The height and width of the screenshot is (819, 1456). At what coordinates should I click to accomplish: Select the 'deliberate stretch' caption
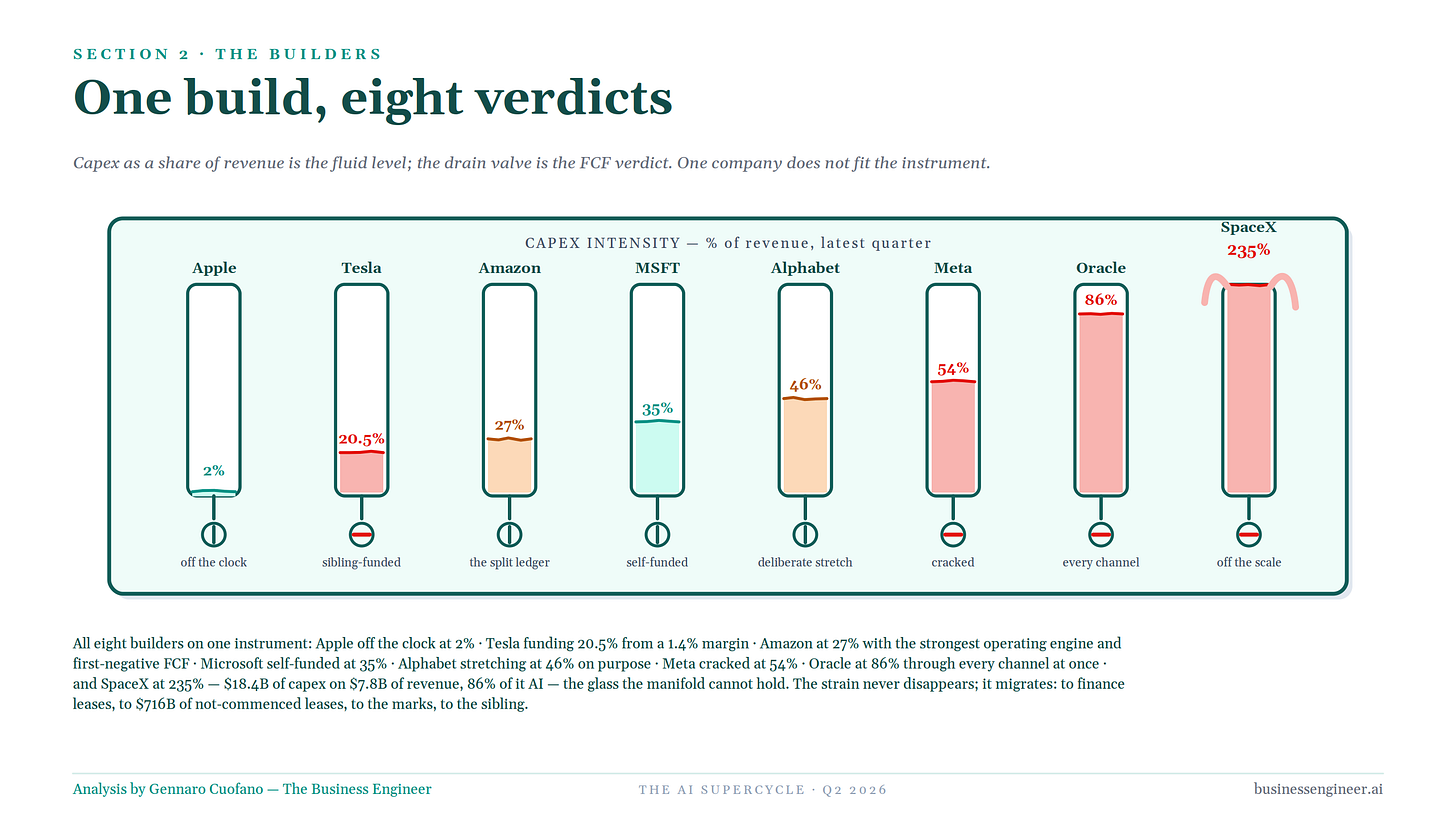point(805,562)
